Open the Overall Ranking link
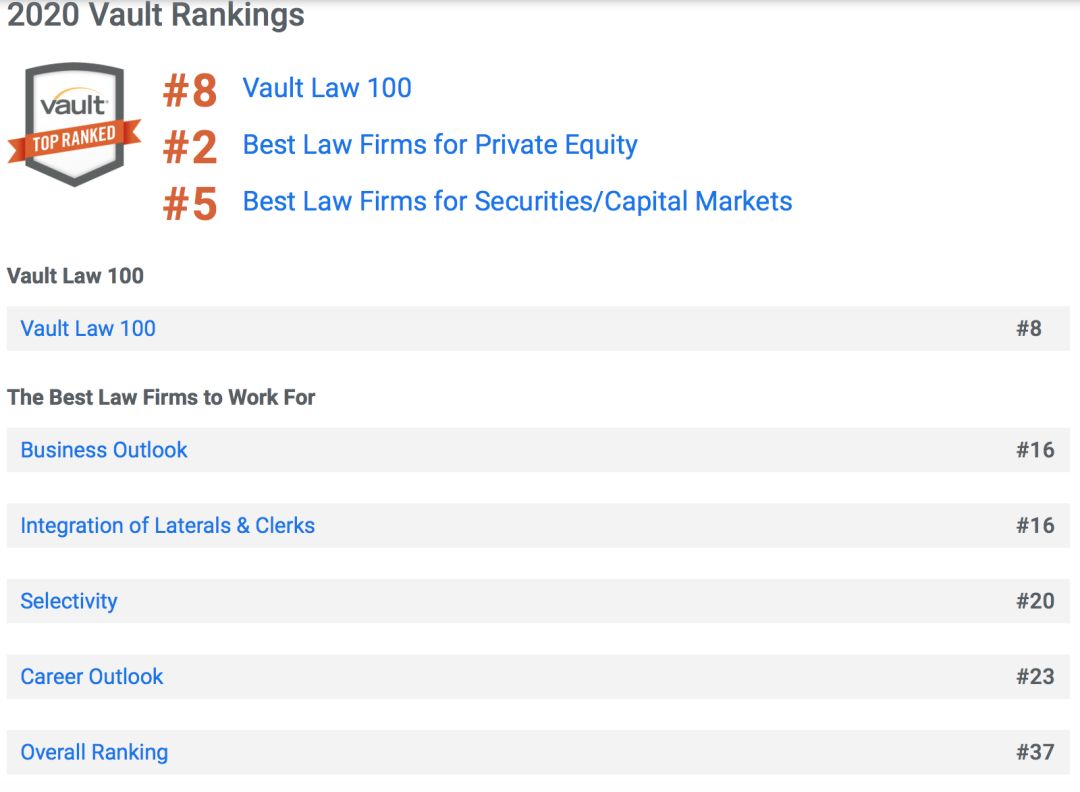This screenshot has height=792, width=1080. click(94, 752)
